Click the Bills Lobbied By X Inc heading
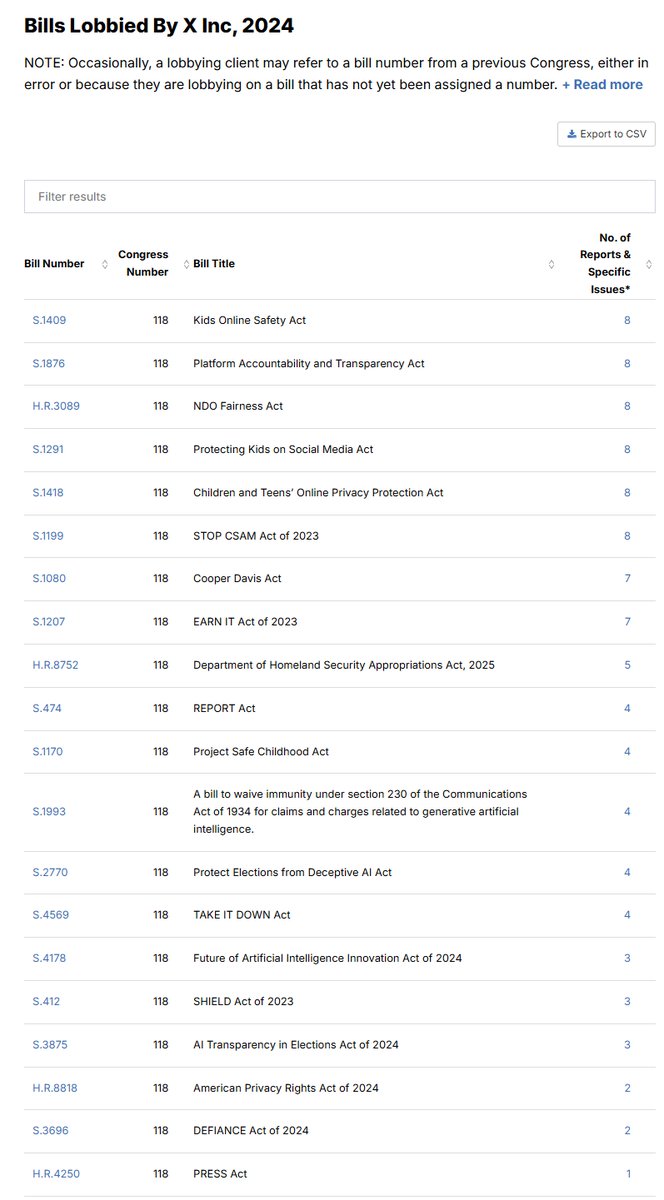 click(159, 26)
